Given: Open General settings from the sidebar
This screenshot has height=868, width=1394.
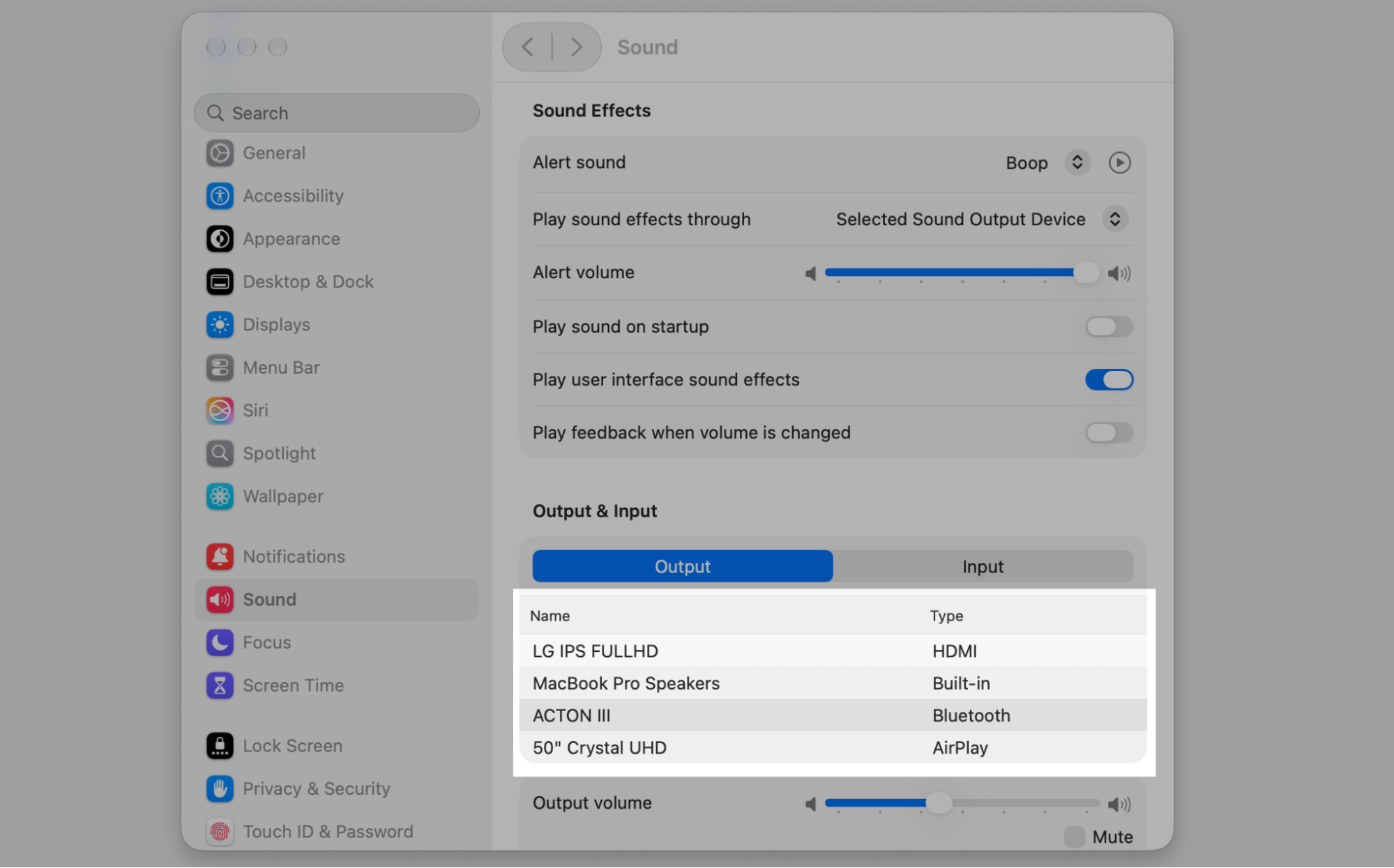Looking at the screenshot, I should (274, 153).
